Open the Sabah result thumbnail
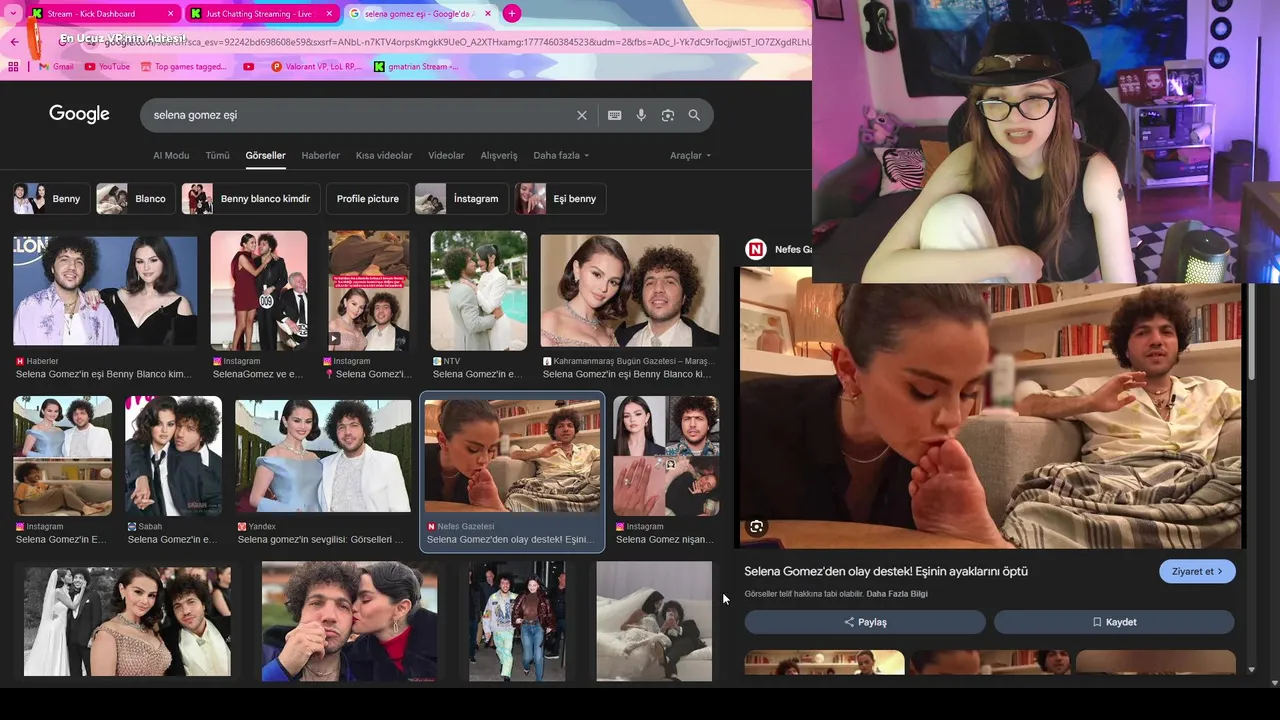 point(173,456)
